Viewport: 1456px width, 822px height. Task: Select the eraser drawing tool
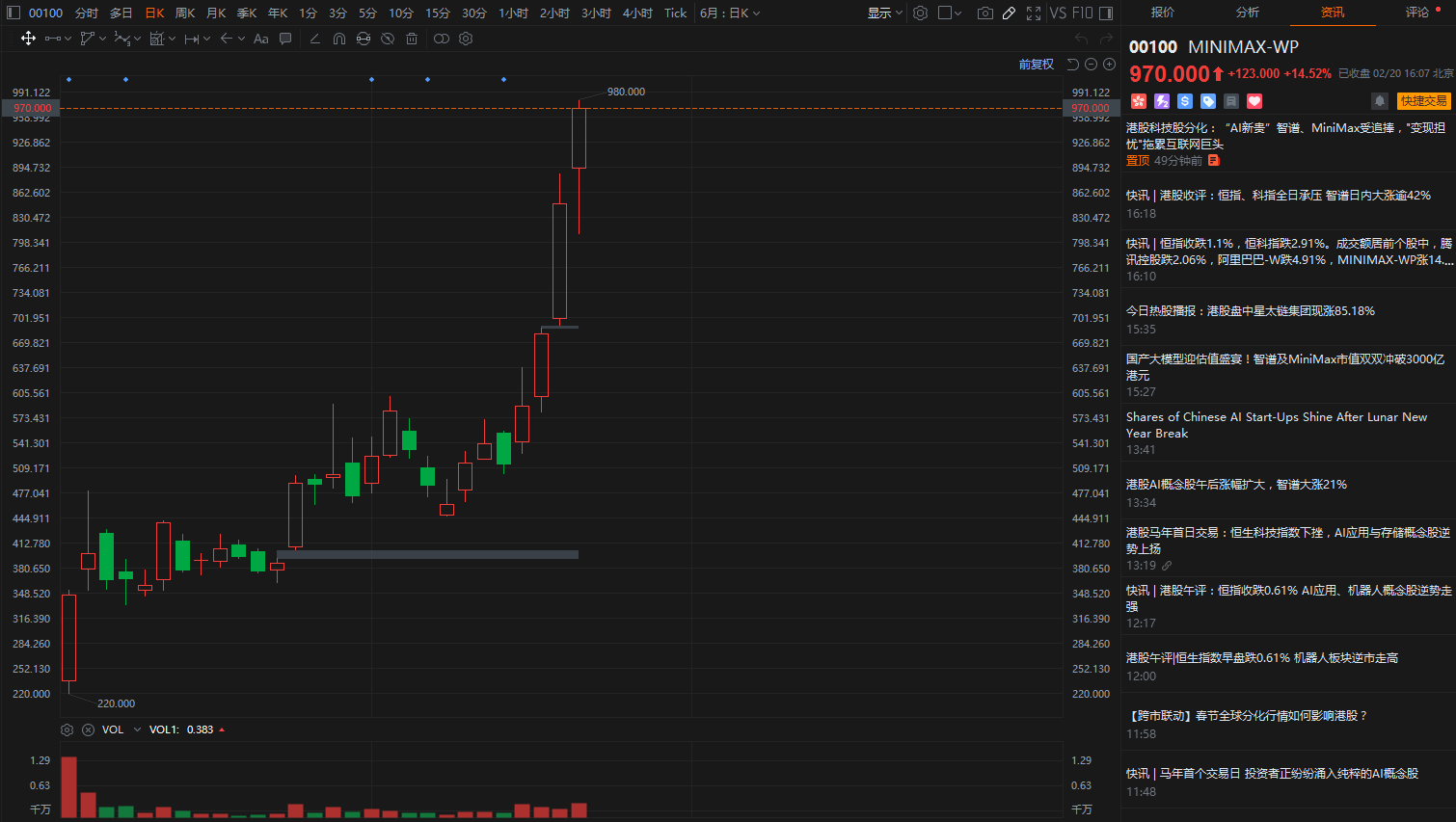click(x=314, y=39)
